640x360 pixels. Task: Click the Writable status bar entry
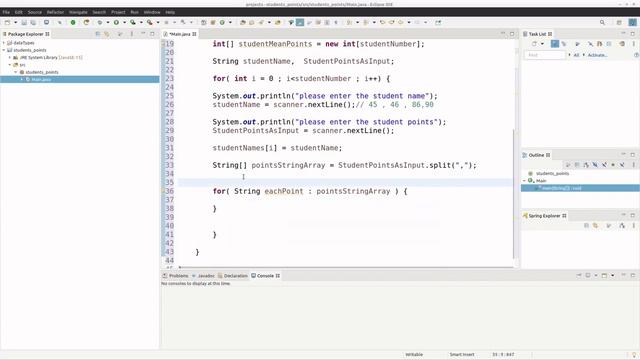[414, 355]
